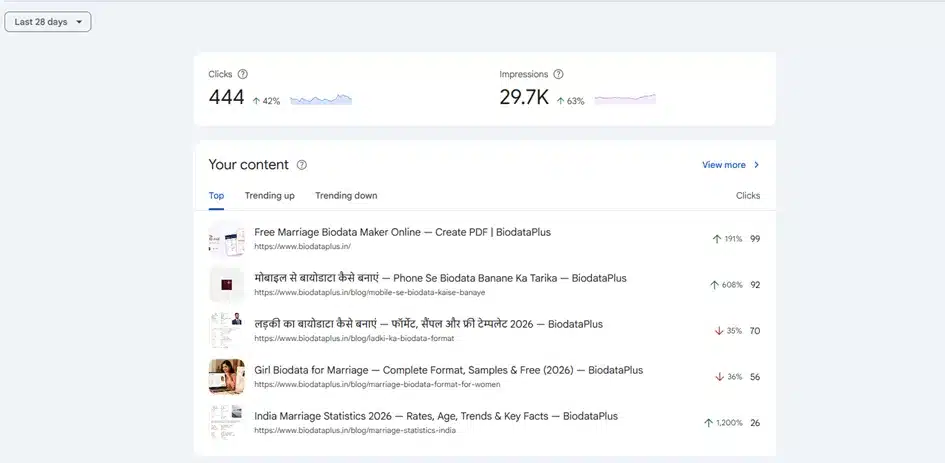
Task: Switch to the Trending up tab
Action: point(269,195)
